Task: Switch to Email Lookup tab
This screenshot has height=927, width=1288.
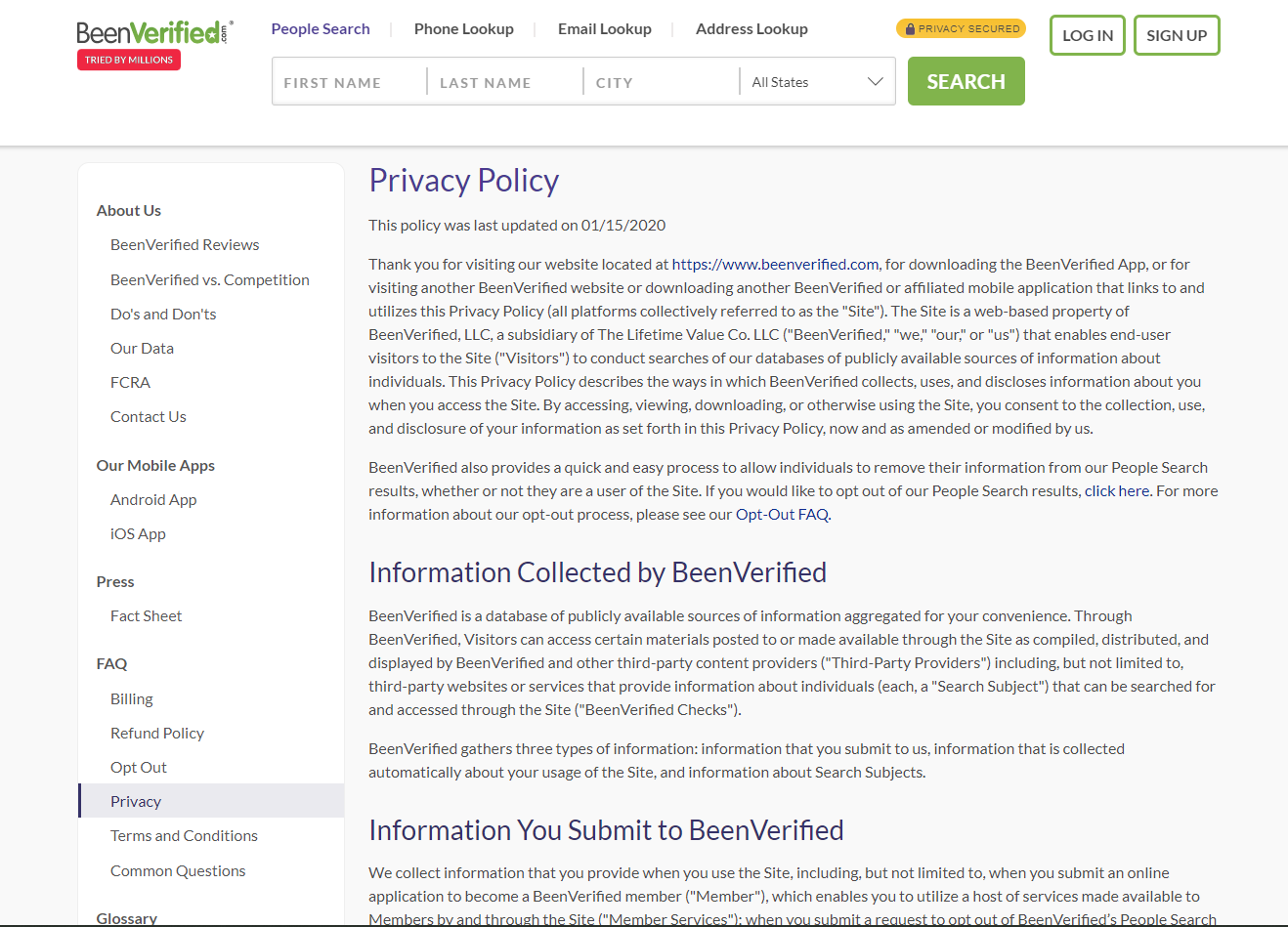Action: click(605, 29)
